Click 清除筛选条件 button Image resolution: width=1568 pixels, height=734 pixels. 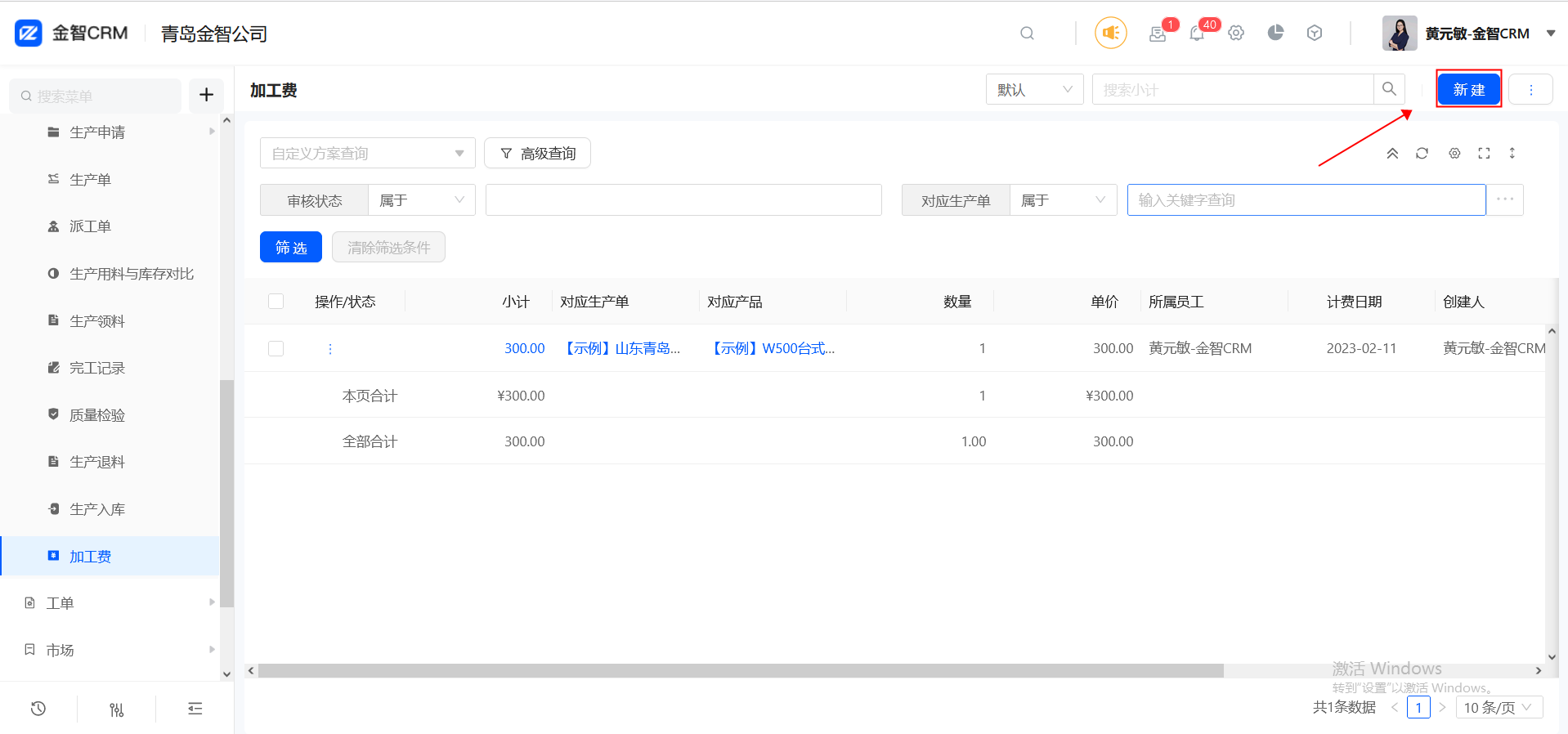pos(388,247)
